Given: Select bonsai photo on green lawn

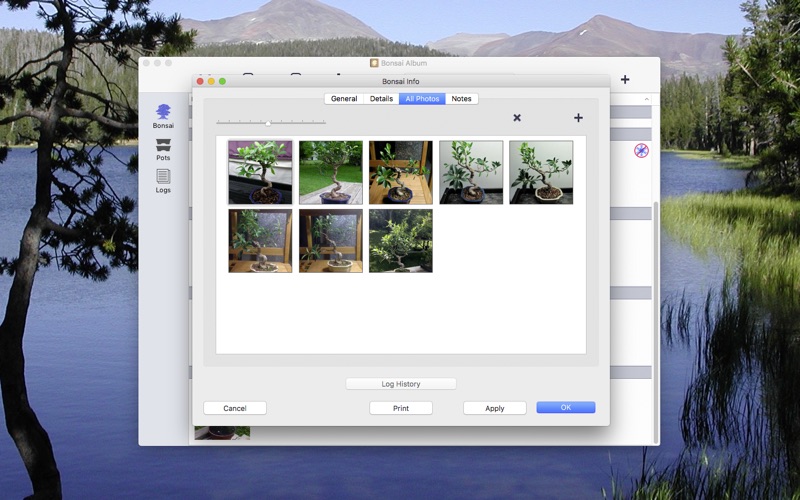Looking at the screenshot, I should [x=331, y=172].
